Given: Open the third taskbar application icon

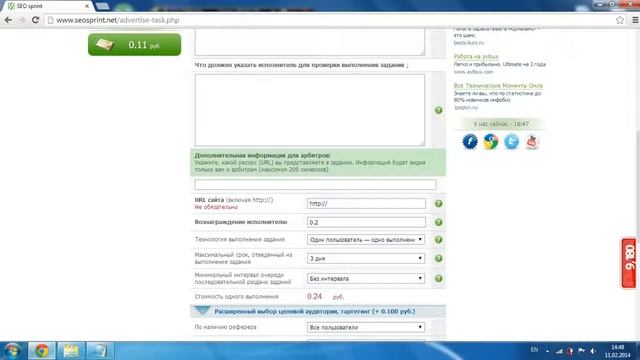Looking at the screenshot, I should (99, 351).
